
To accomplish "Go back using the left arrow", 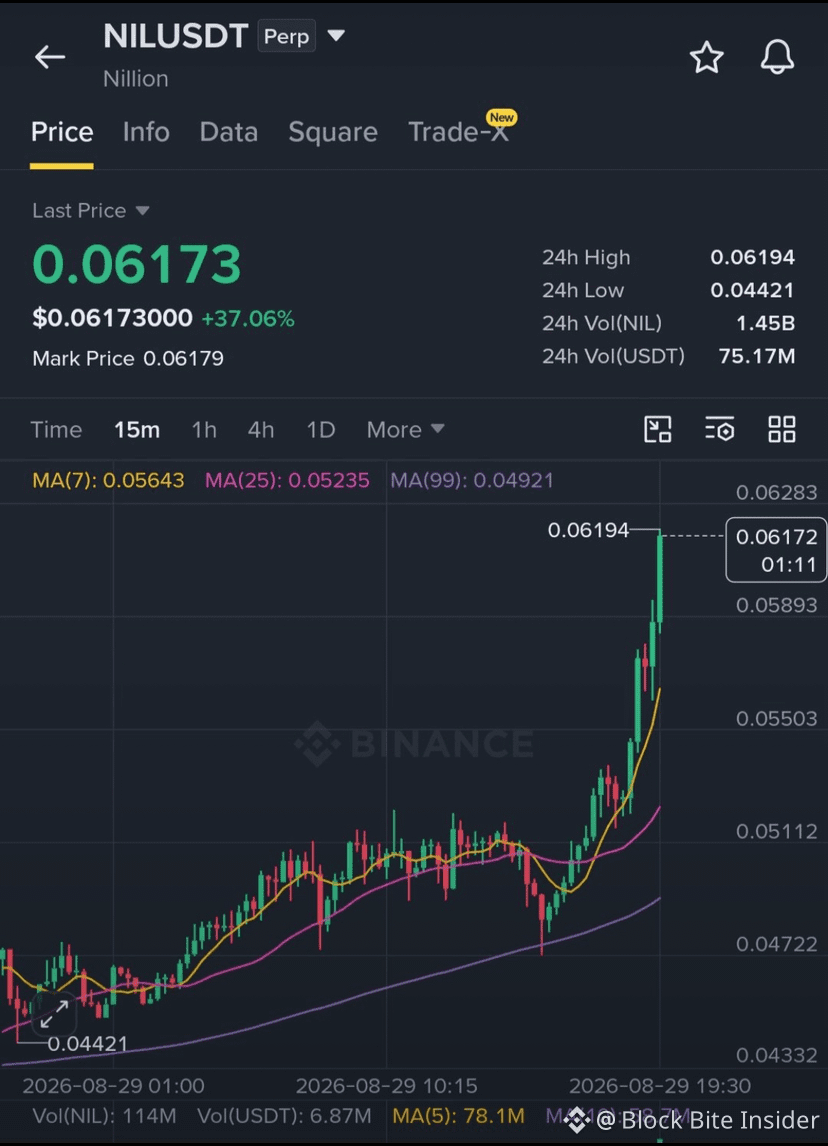I will point(50,57).
